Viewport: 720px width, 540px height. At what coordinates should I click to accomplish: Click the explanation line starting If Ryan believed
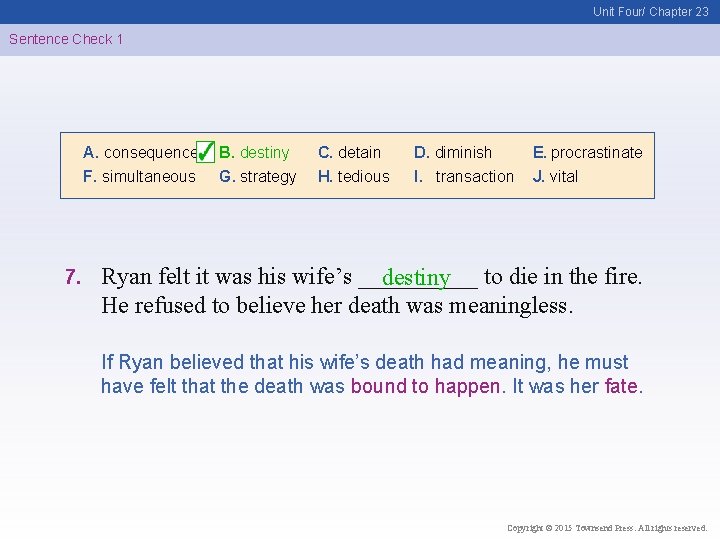click(365, 362)
